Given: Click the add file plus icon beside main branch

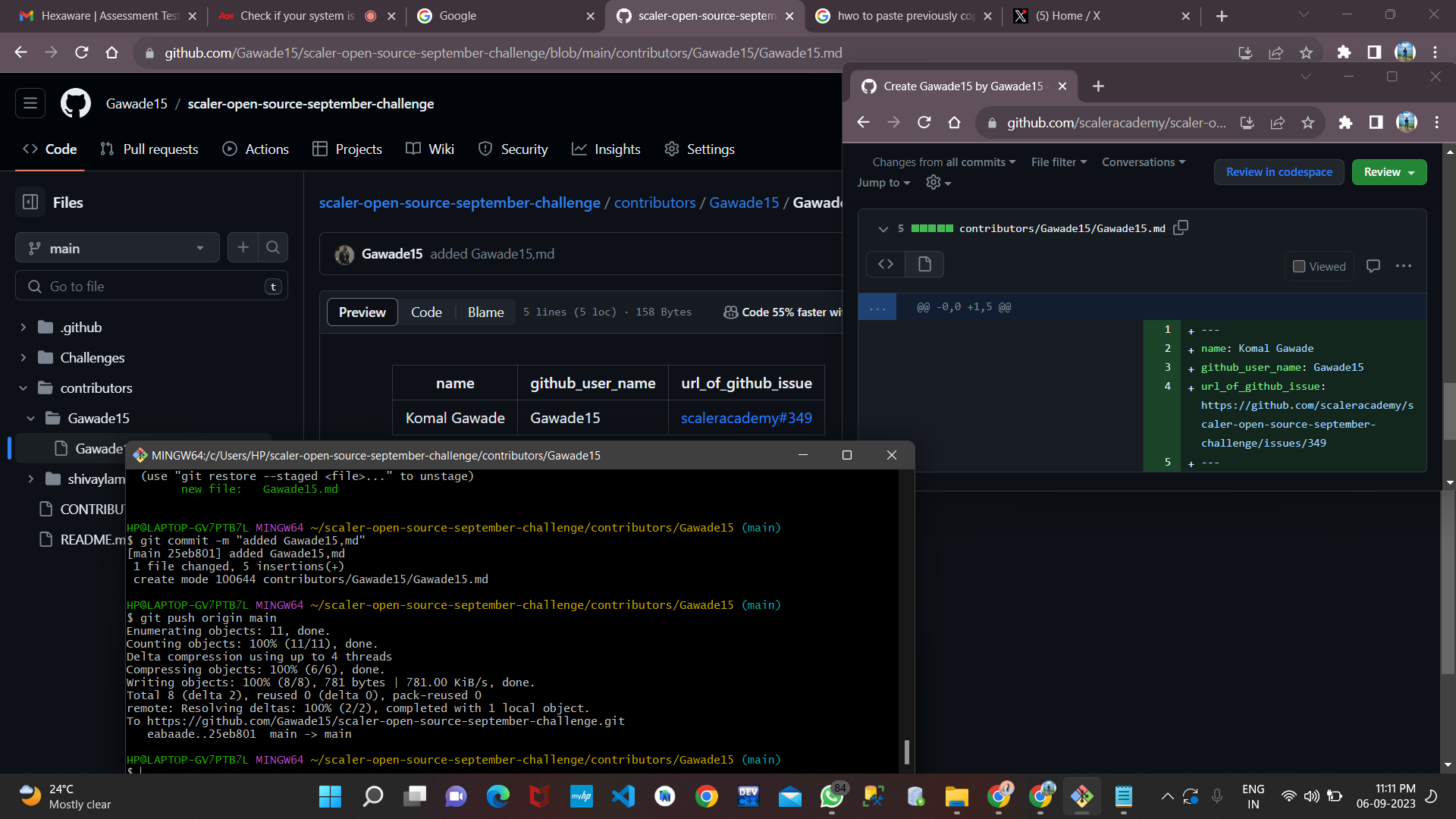Looking at the screenshot, I should tap(243, 247).
